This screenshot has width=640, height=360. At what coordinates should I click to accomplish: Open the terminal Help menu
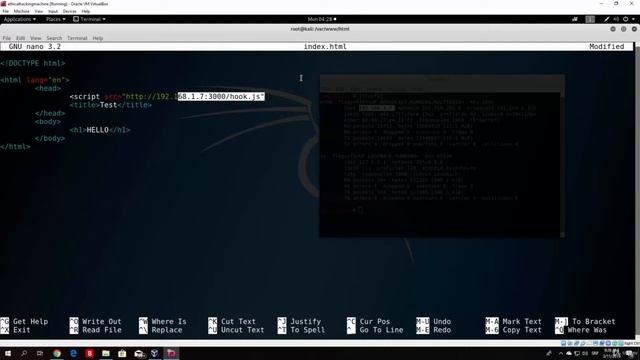coord(98,38)
